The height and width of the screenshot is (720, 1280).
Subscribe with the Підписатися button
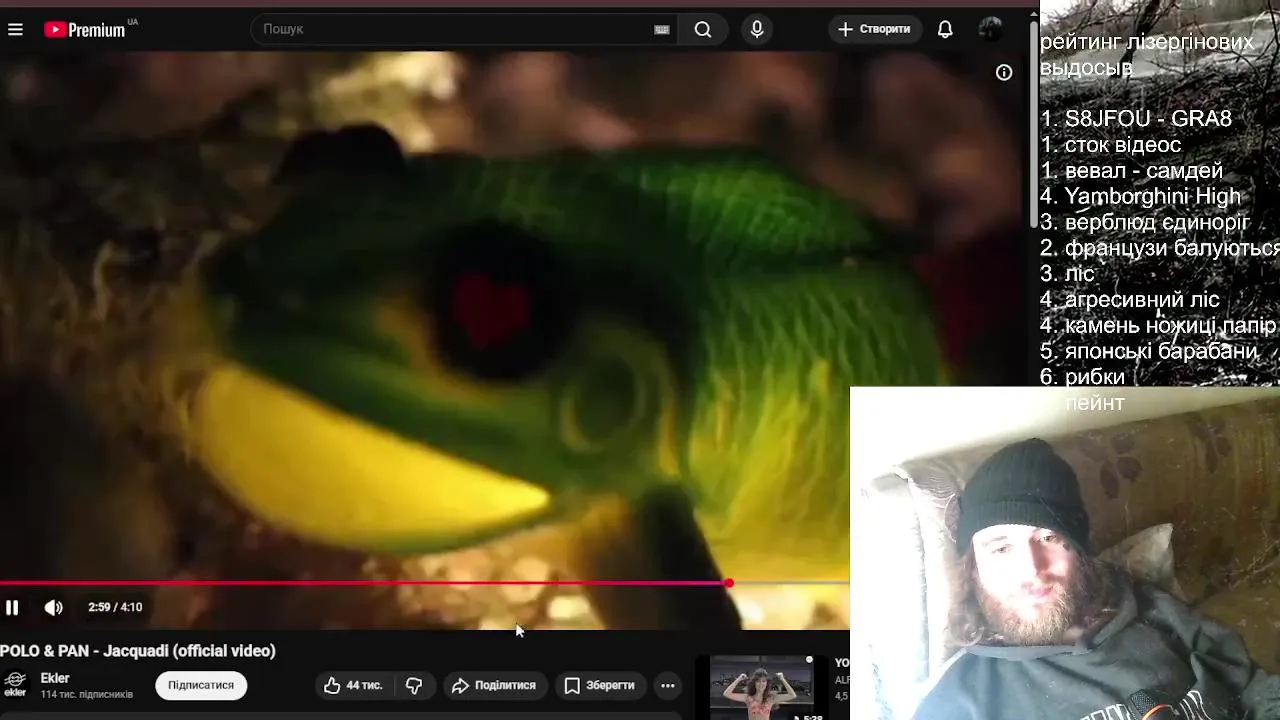click(201, 685)
